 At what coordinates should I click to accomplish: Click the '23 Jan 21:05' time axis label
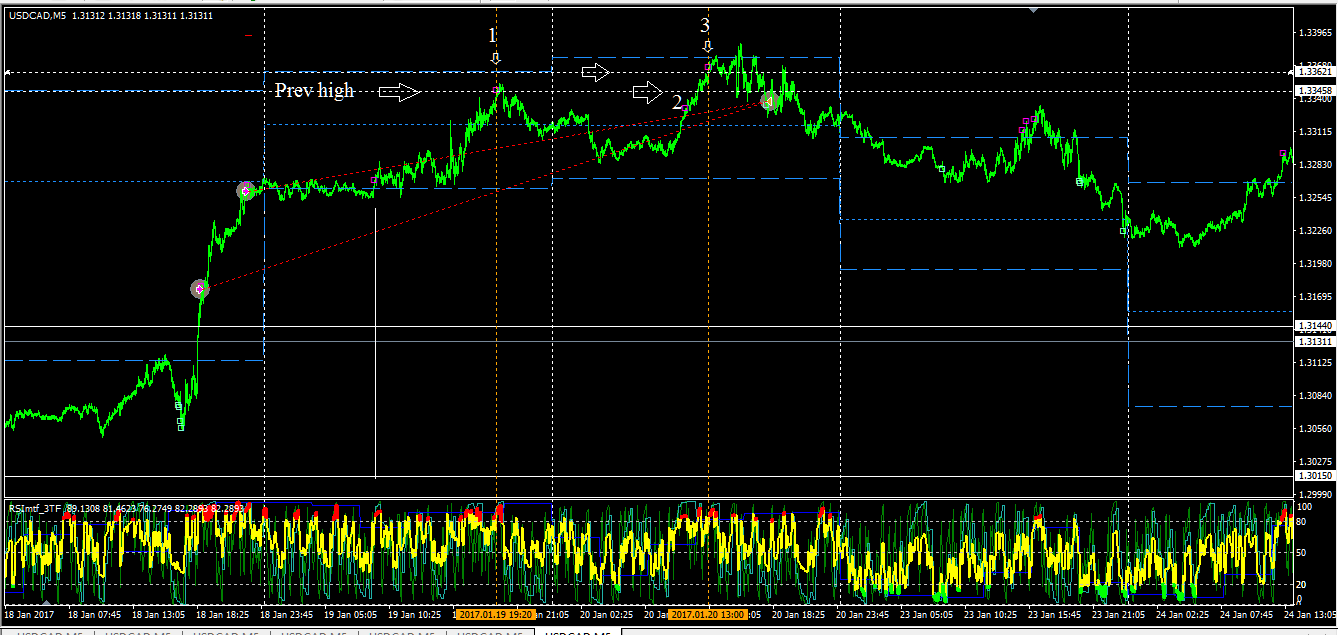pos(1120,614)
